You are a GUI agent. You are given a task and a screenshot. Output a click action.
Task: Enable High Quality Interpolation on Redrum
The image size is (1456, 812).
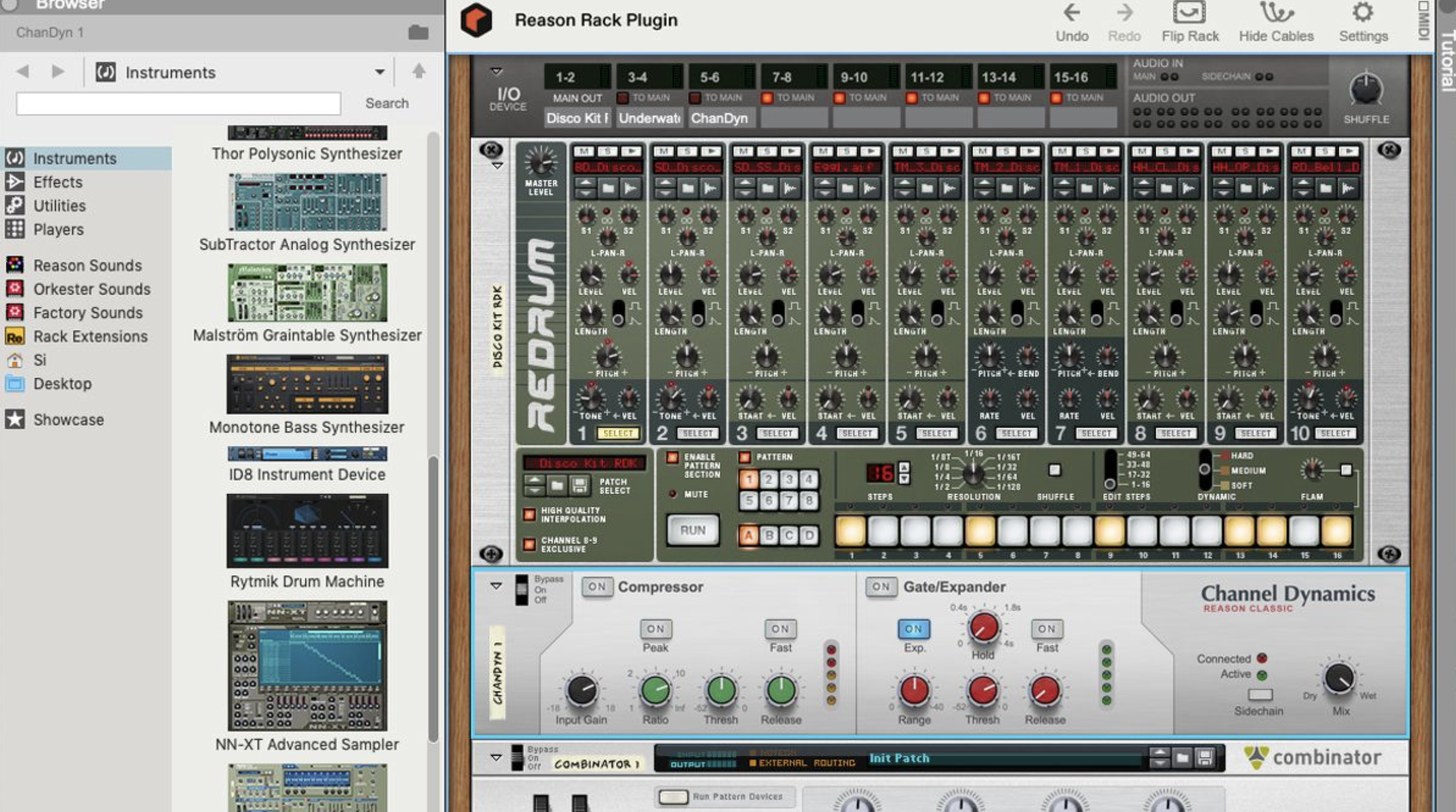529,514
